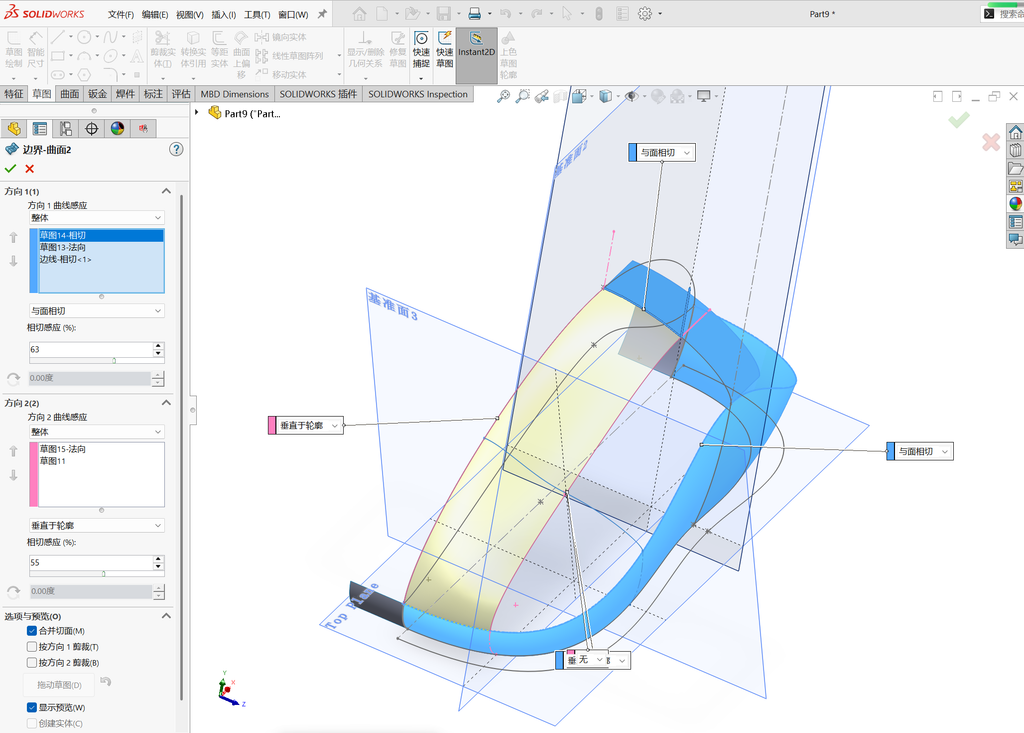This screenshot has width=1024, height=733.
Task: Open 方向 2 曲线感应 整体 dropdown
Action: 97,432
